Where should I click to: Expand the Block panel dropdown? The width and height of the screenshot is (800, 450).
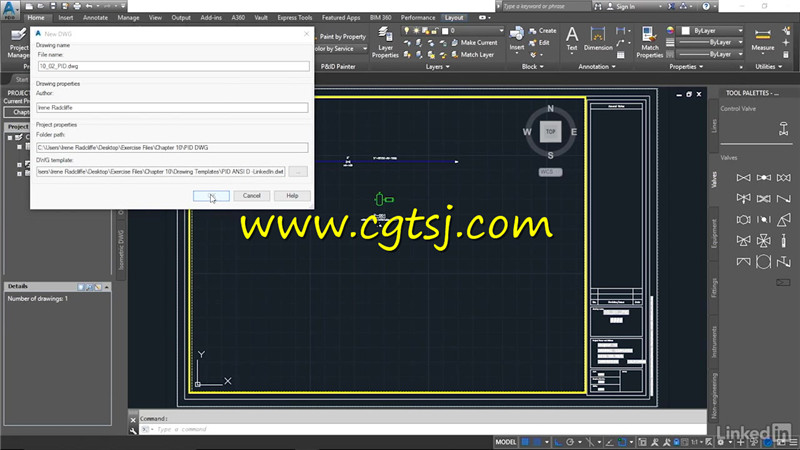[533, 67]
